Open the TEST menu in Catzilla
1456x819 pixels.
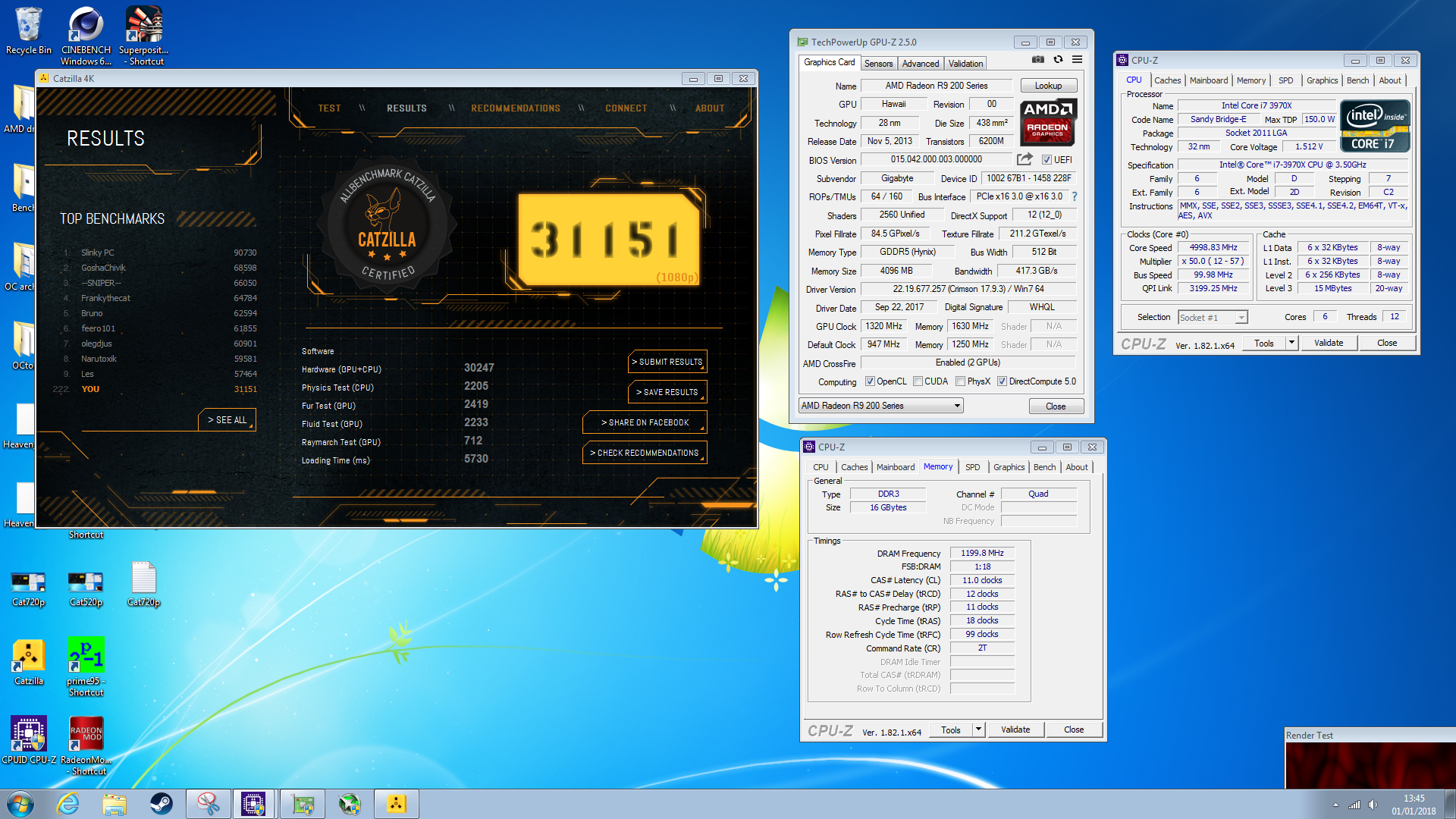[329, 108]
